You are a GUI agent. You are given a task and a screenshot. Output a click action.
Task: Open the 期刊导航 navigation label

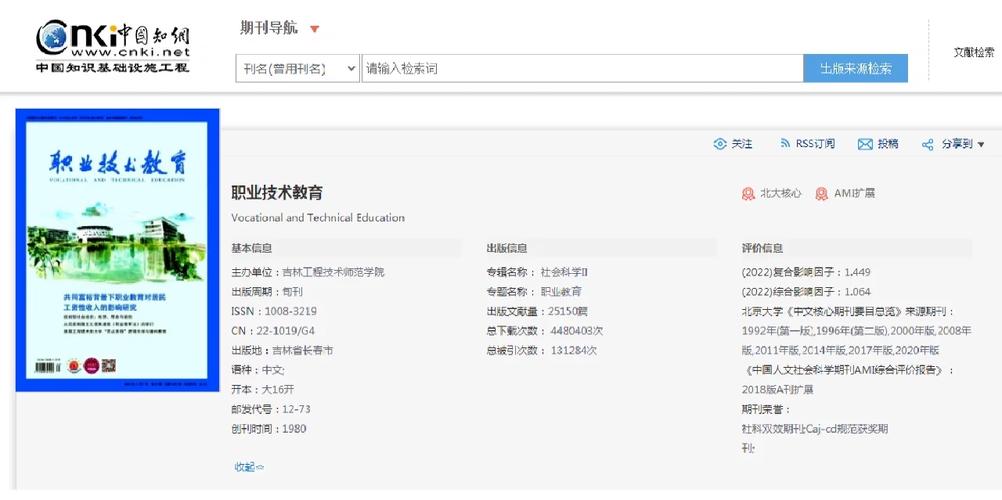[x=269, y=28]
